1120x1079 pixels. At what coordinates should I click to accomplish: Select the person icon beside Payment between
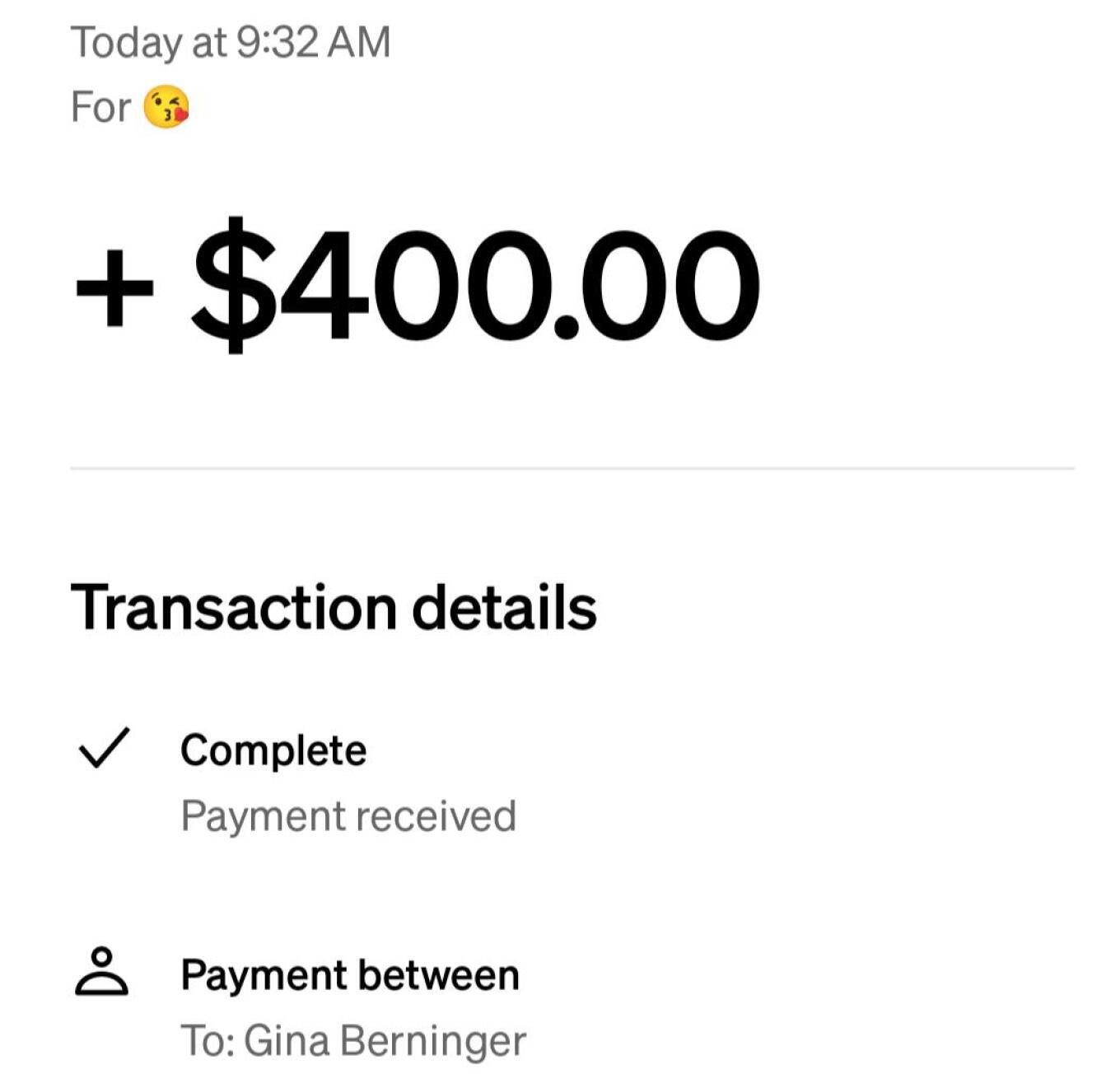(x=102, y=972)
